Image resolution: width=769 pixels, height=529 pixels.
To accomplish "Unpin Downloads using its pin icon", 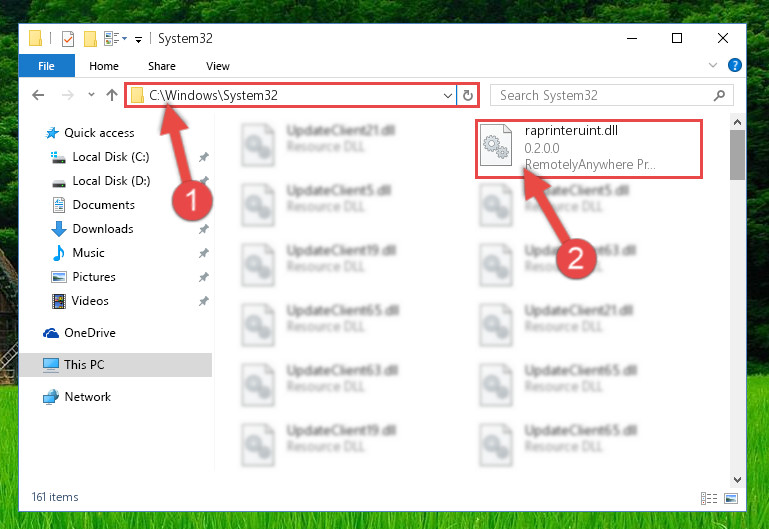I will [204, 229].
